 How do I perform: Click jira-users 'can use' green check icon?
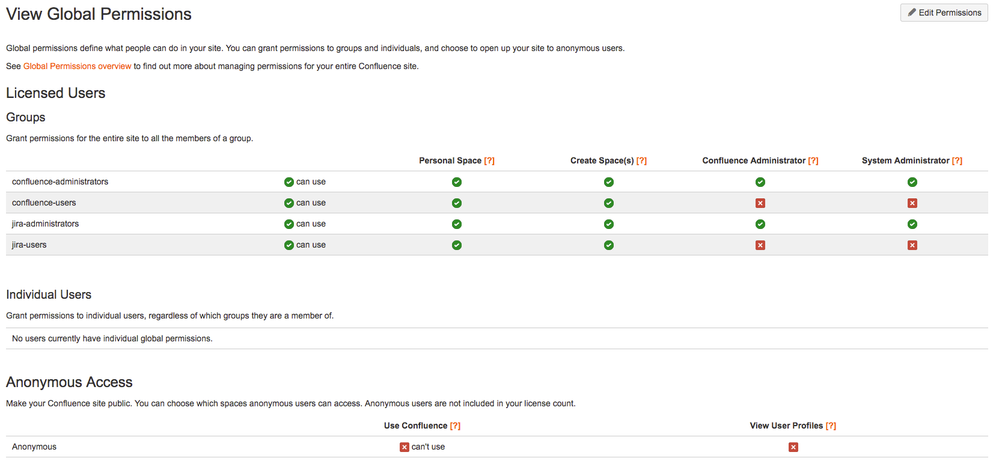point(289,245)
